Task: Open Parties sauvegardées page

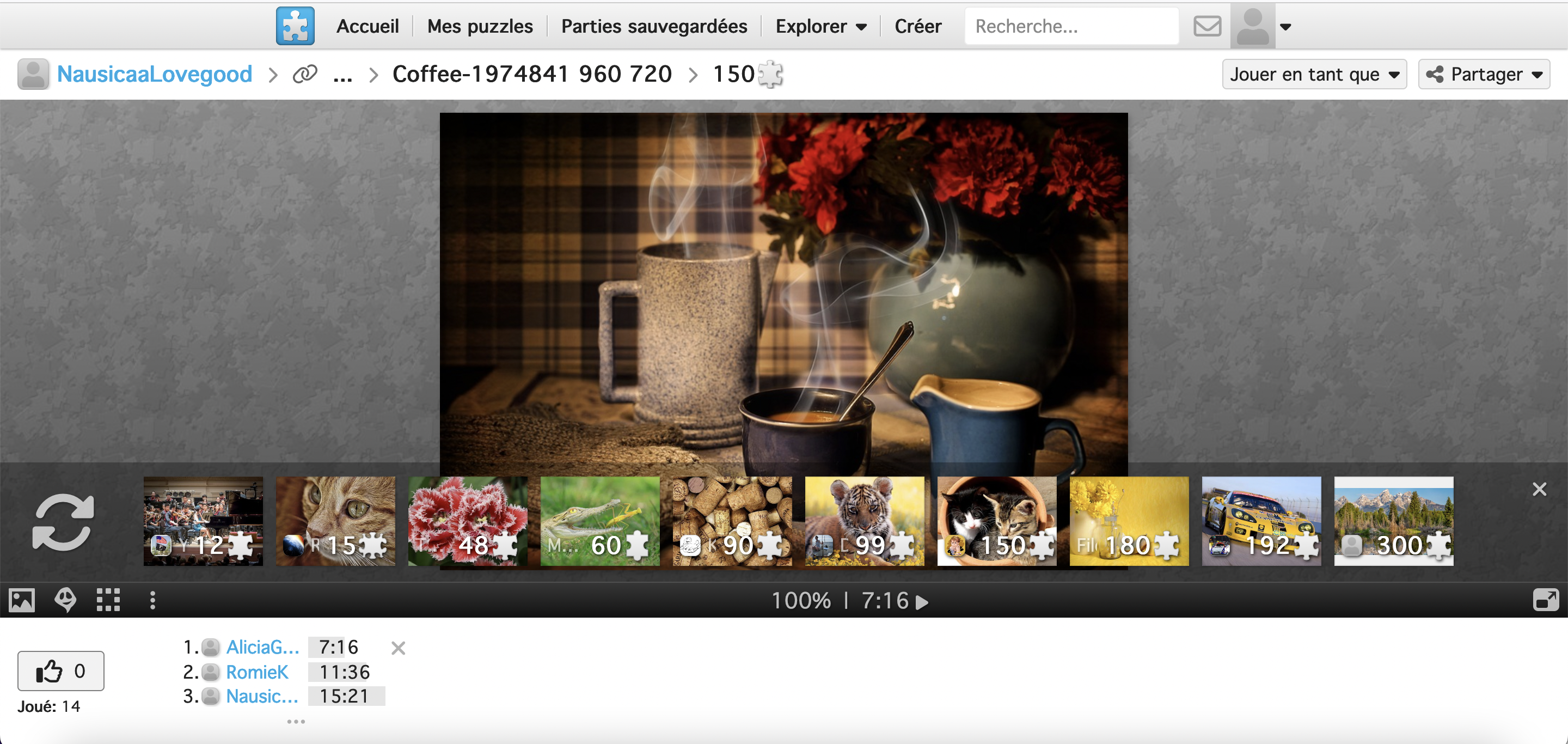Action: (654, 26)
